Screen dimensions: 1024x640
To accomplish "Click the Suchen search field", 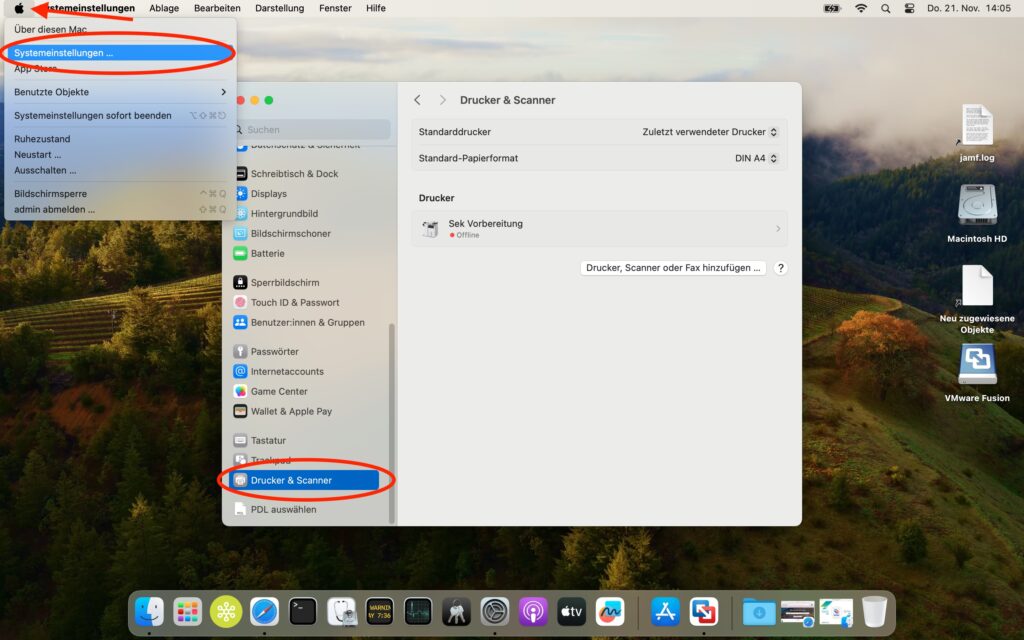I will coord(315,130).
